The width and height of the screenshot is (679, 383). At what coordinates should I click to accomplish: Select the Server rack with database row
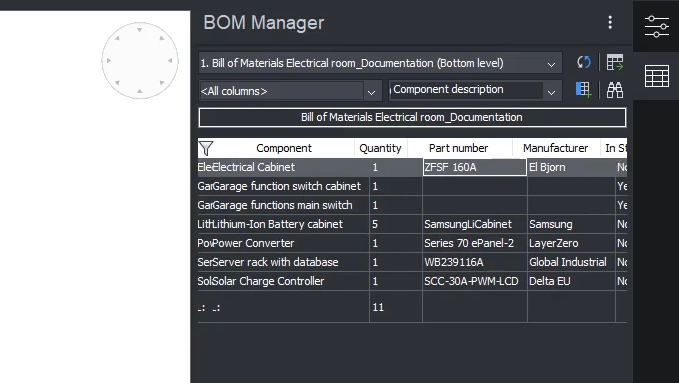coord(412,263)
